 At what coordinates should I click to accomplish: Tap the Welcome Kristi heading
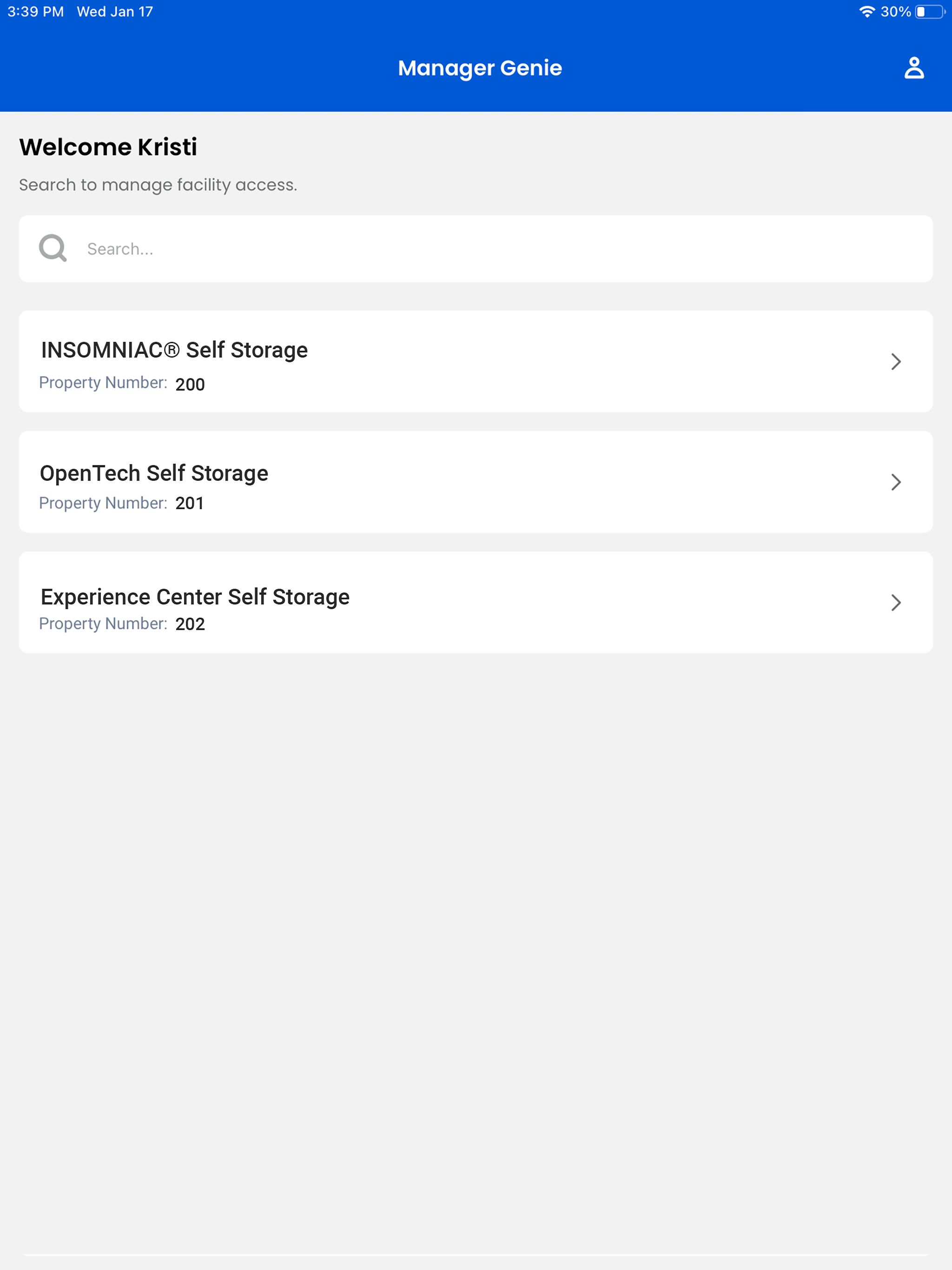pos(108,147)
